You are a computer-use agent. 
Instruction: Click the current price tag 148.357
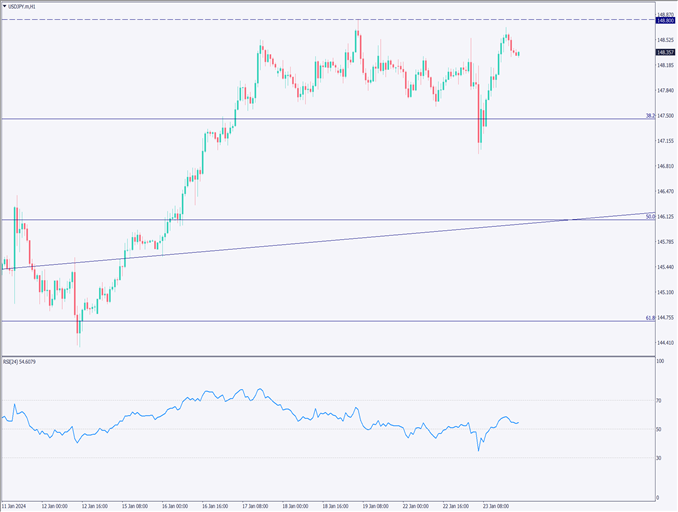click(665, 52)
